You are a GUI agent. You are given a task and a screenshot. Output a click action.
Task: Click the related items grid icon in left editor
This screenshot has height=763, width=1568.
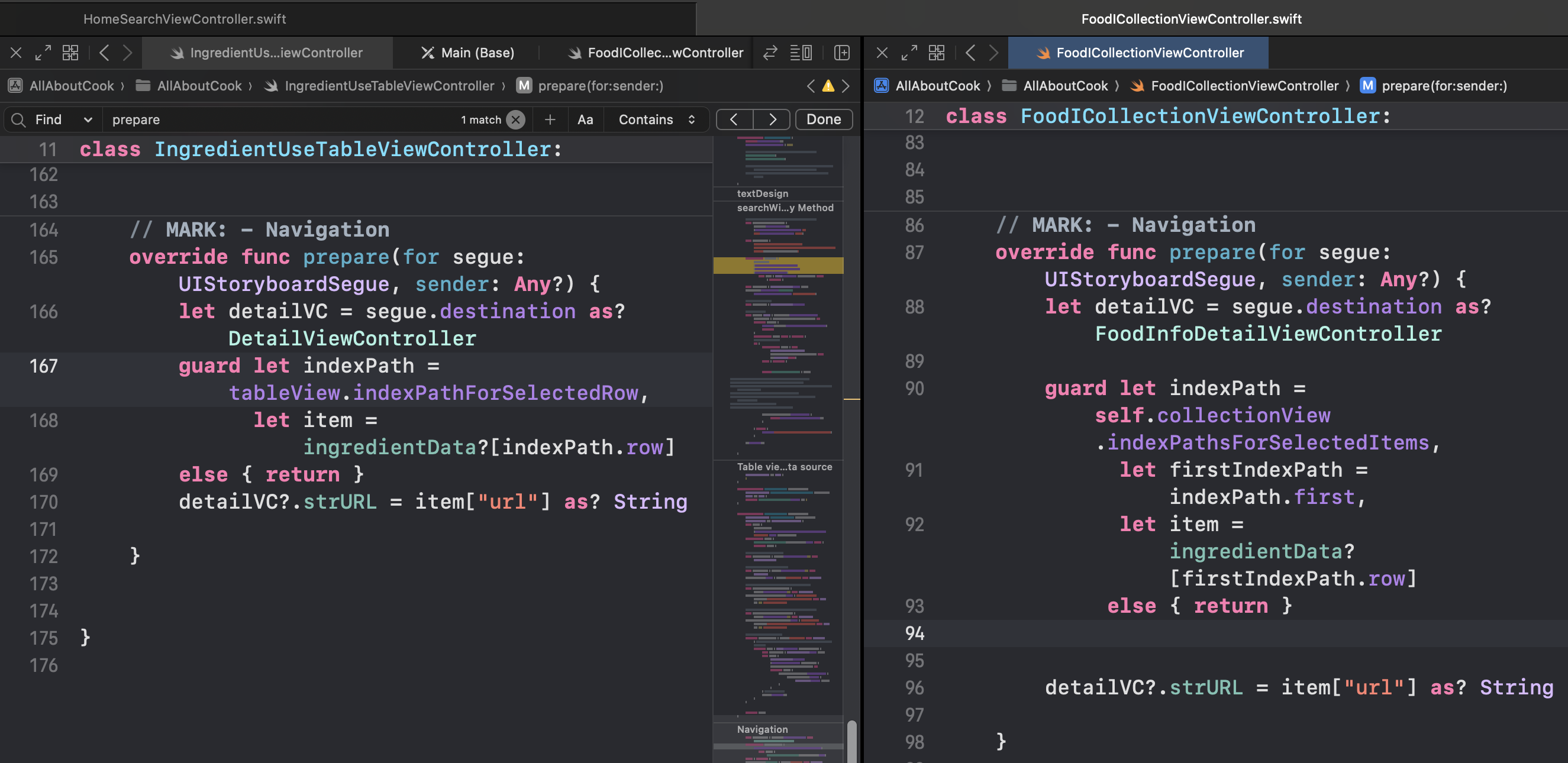(x=70, y=53)
